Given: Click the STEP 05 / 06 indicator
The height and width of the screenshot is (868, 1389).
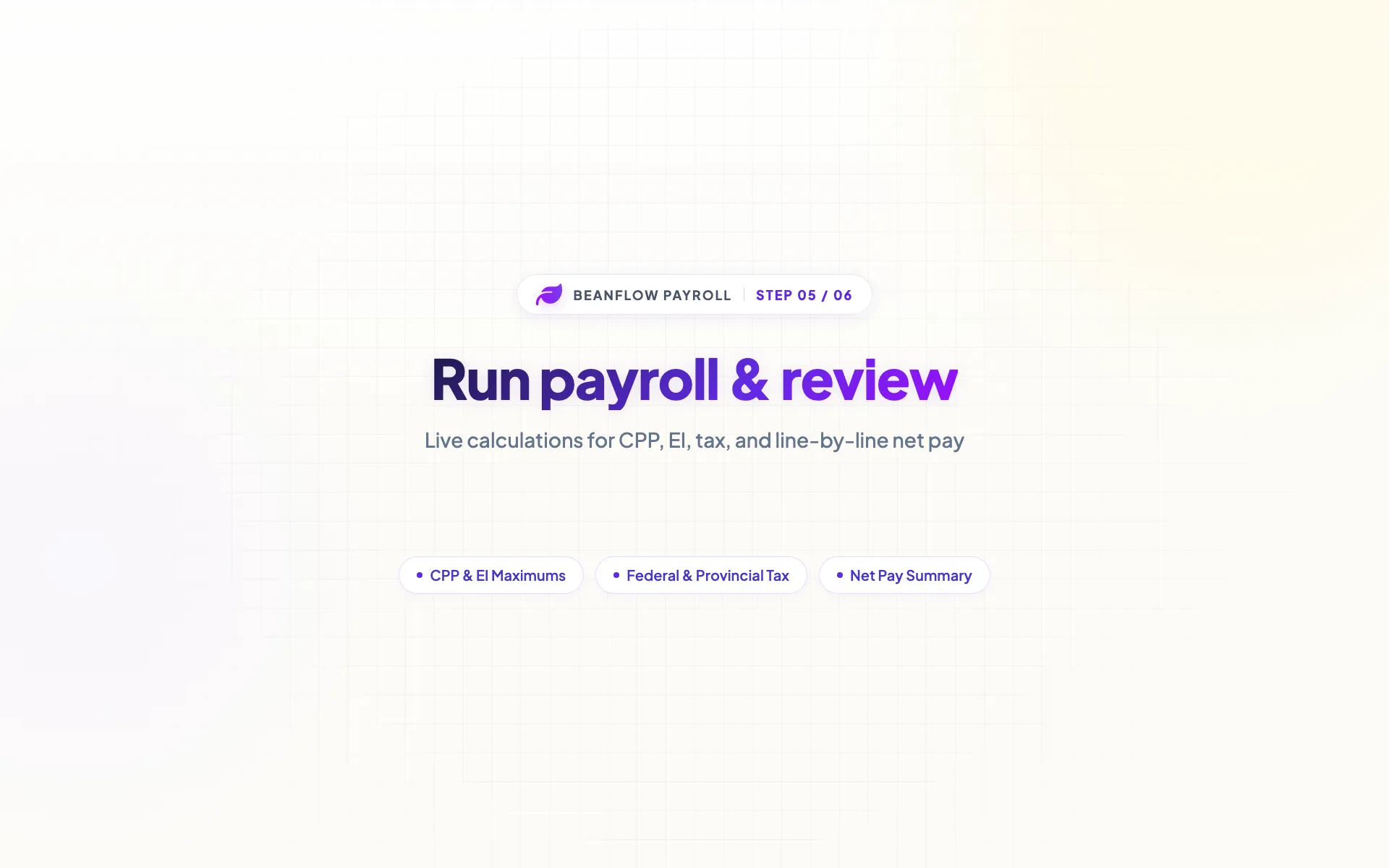Looking at the screenshot, I should tap(804, 295).
